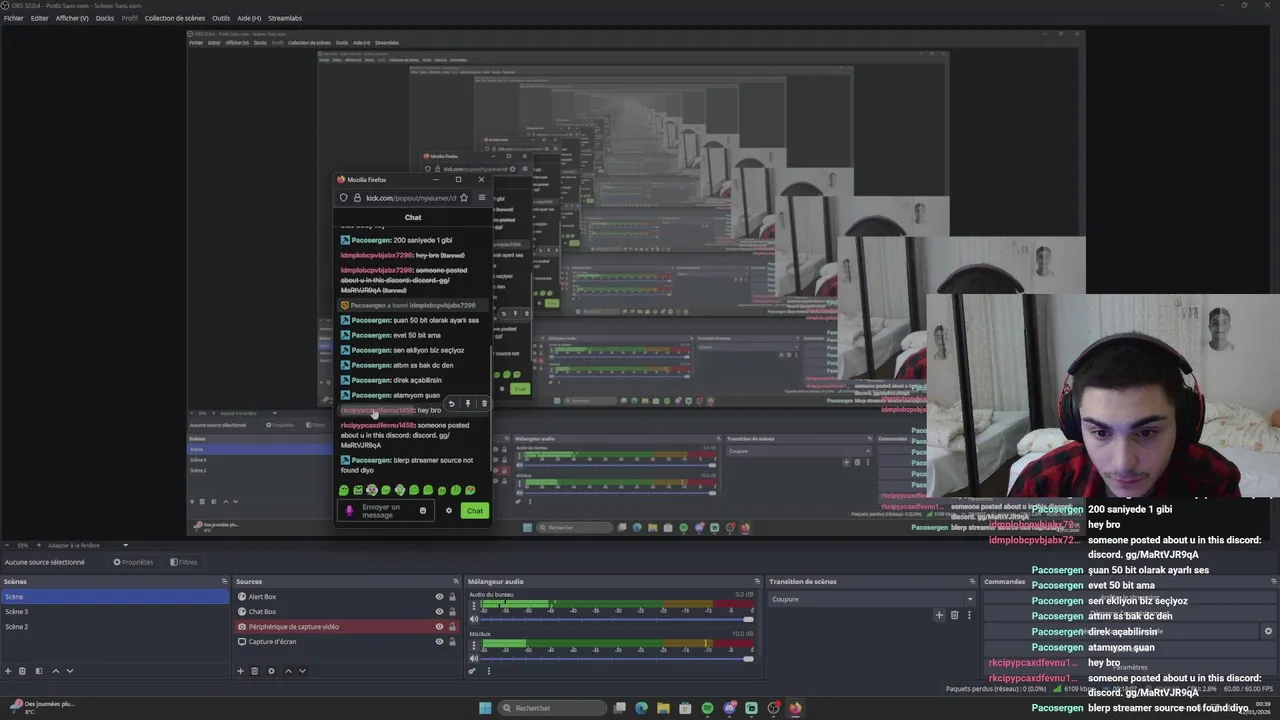This screenshot has height=720, width=1280.
Task: Add a new scene with the plus icon
Action: 8,671
